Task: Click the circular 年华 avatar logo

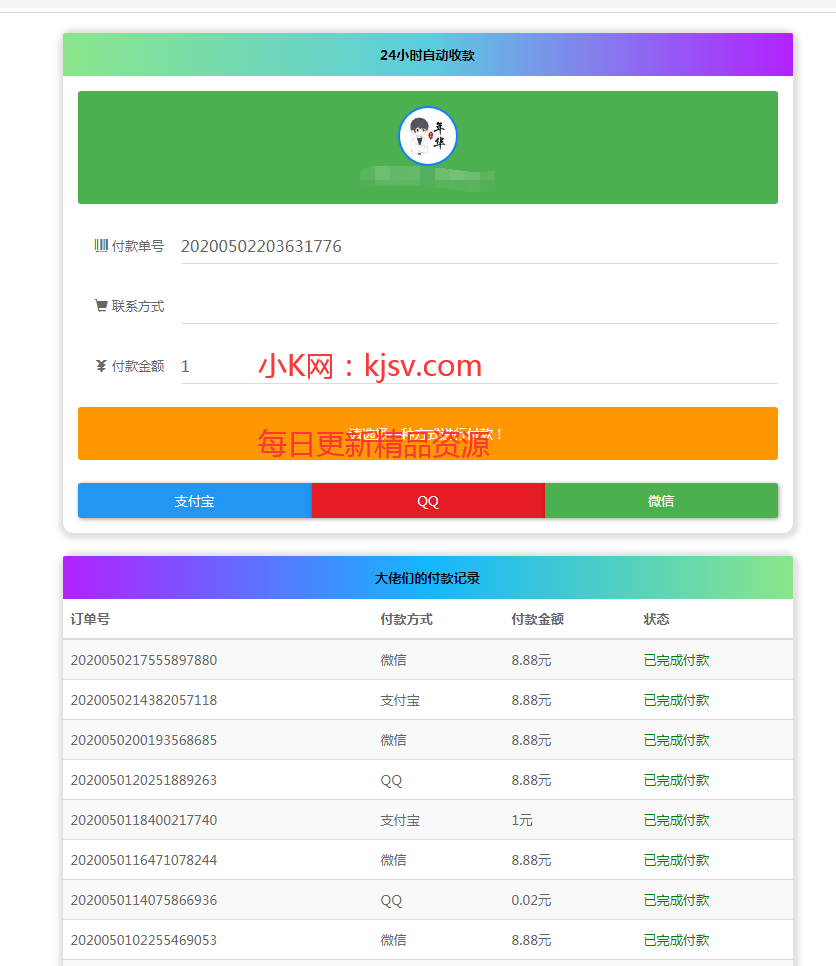Action: point(428,134)
